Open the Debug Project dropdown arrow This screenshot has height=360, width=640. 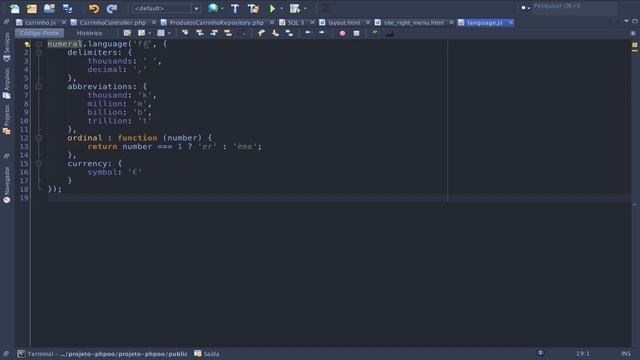pyautogui.click(x=305, y=9)
